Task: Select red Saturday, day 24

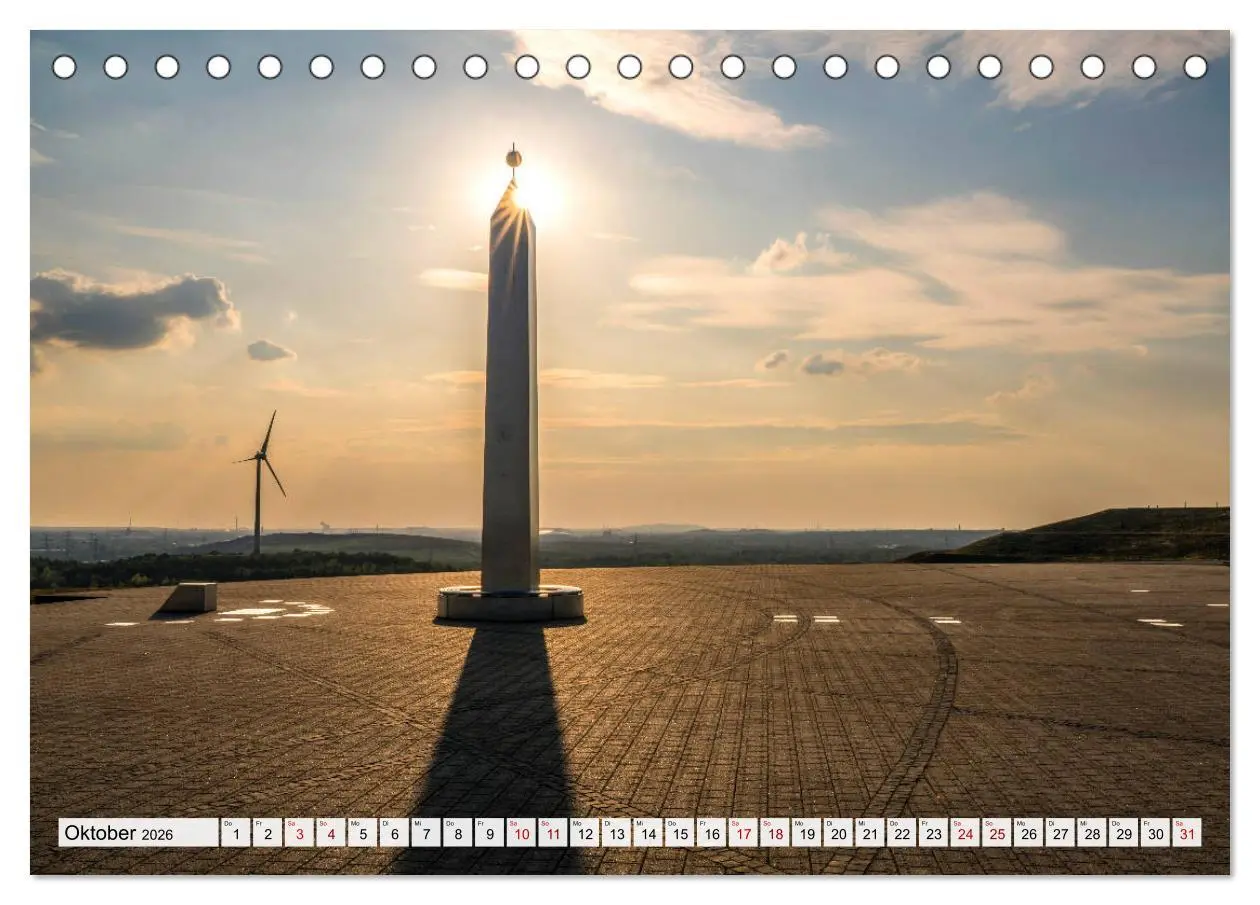Action: click(x=964, y=832)
